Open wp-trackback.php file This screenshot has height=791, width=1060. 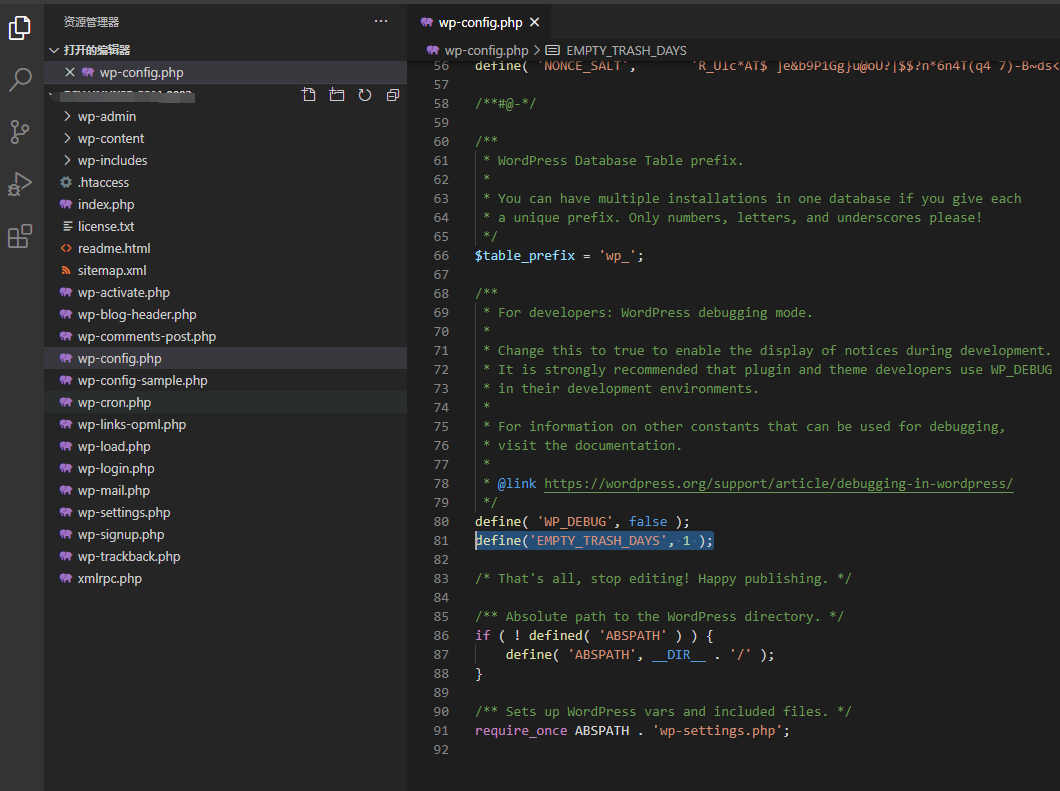coord(226,556)
